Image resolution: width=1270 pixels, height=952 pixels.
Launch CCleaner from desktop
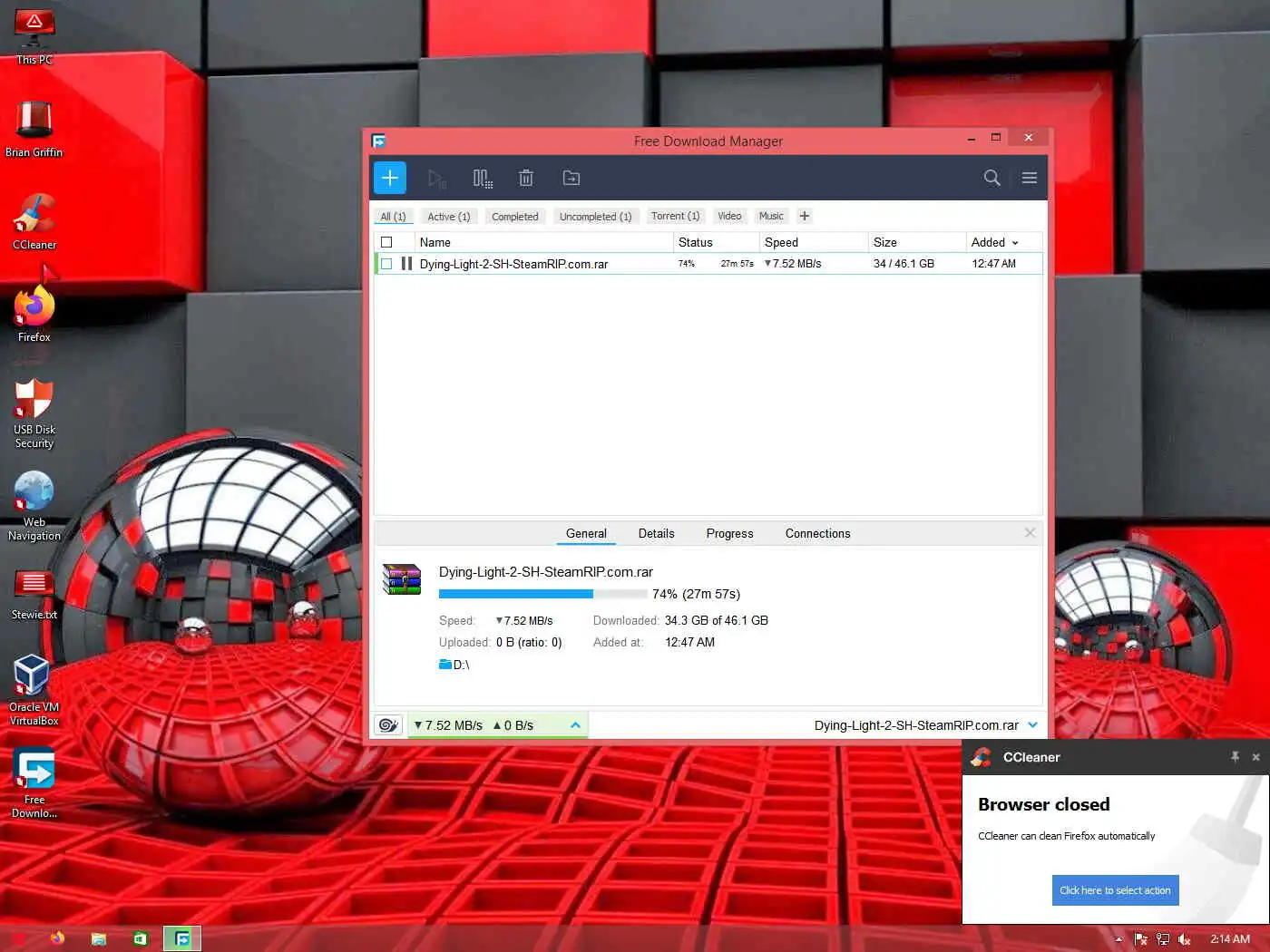point(34,221)
